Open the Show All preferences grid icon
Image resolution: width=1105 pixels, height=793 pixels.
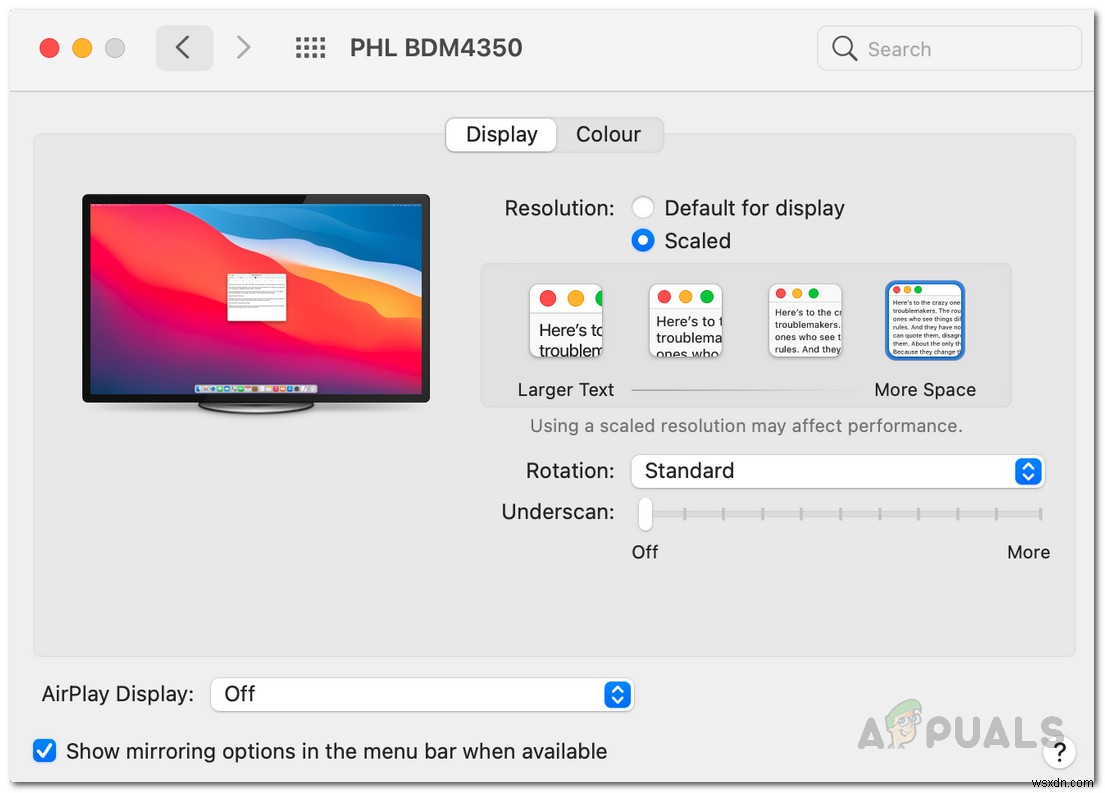(x=311, y=47)
